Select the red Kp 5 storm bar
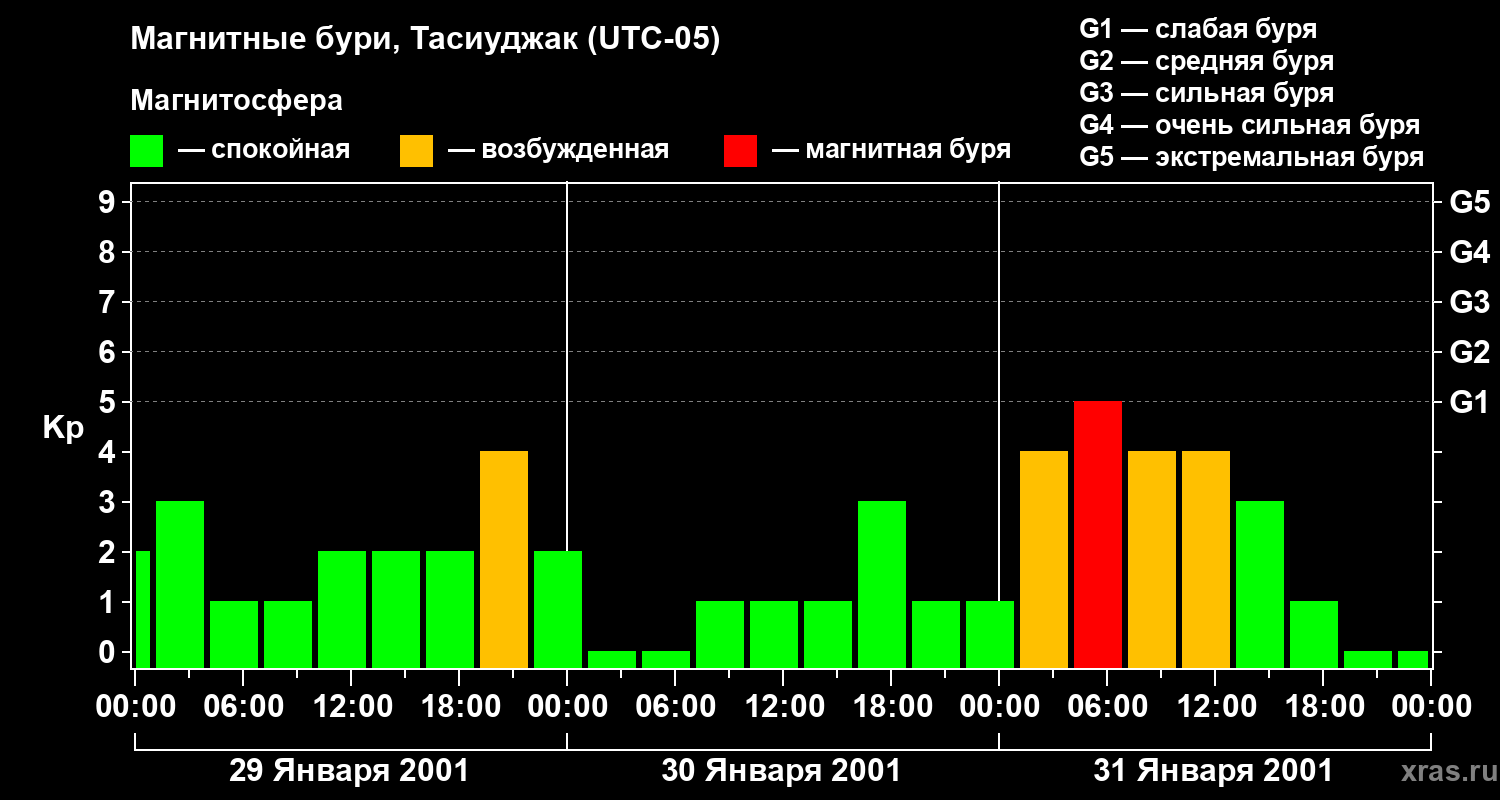The height and width of the screenshot is (800, 1500). point(1098,534)
